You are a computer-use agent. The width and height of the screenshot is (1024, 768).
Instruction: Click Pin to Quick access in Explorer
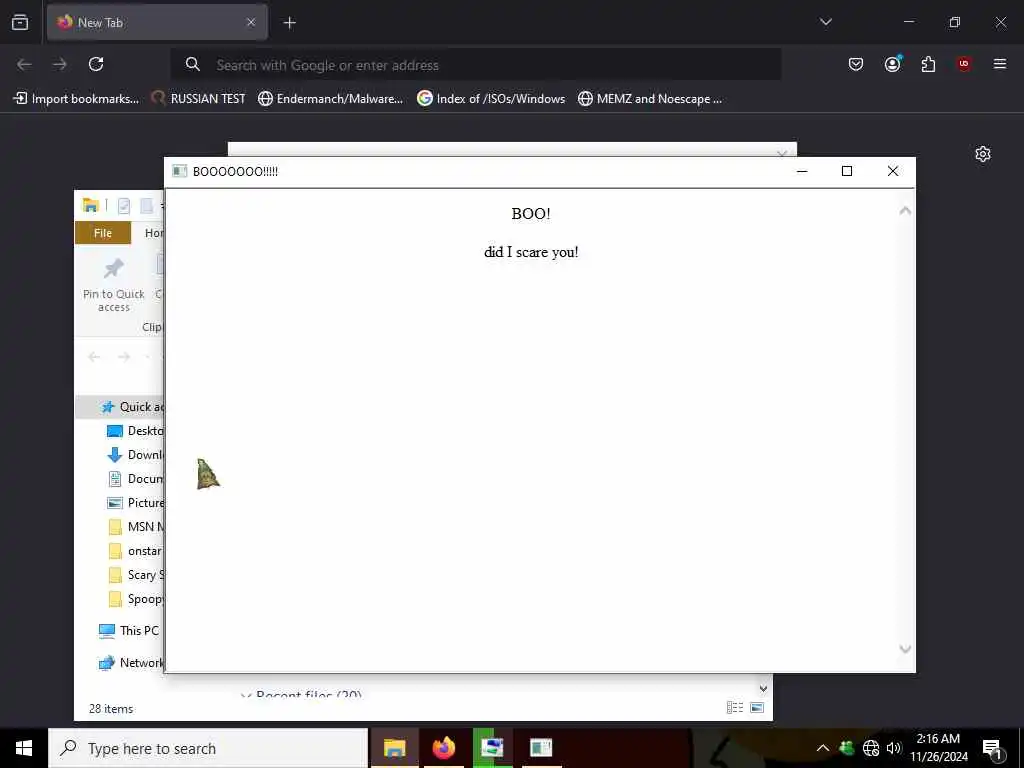[114, 285]
